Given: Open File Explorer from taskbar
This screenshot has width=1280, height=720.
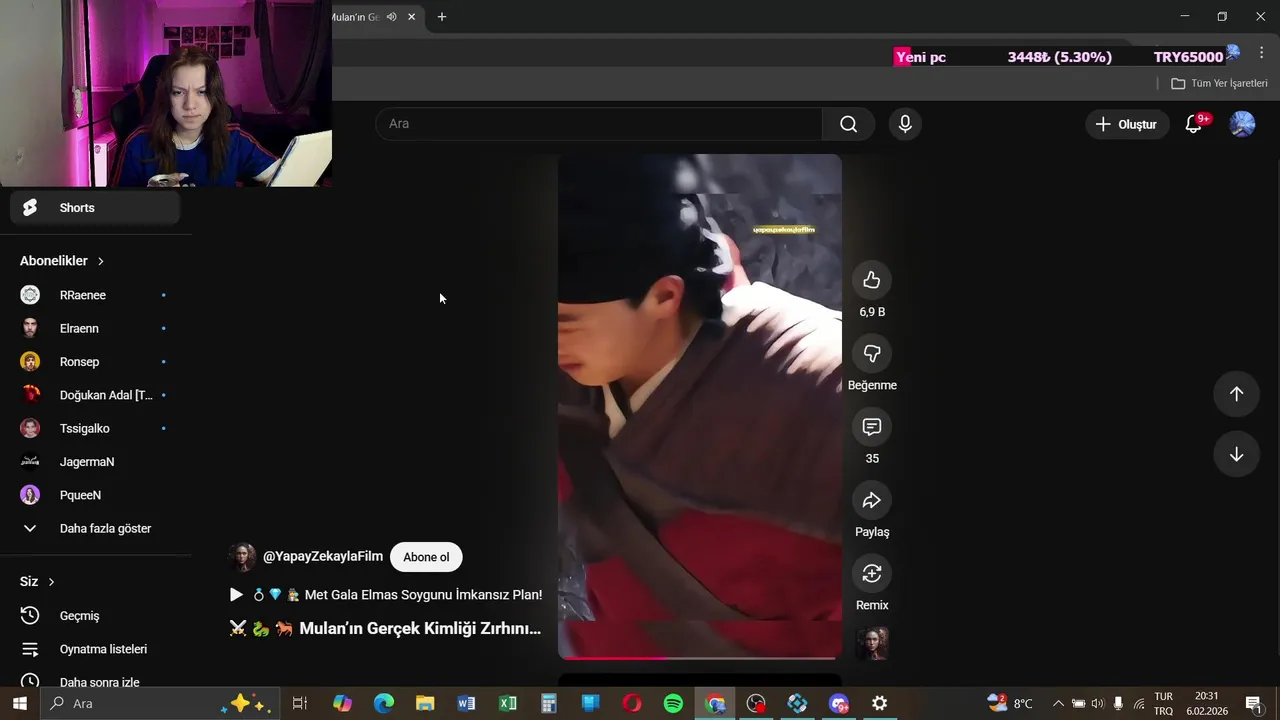Looking at the screenshot, I should pos(425,704).
